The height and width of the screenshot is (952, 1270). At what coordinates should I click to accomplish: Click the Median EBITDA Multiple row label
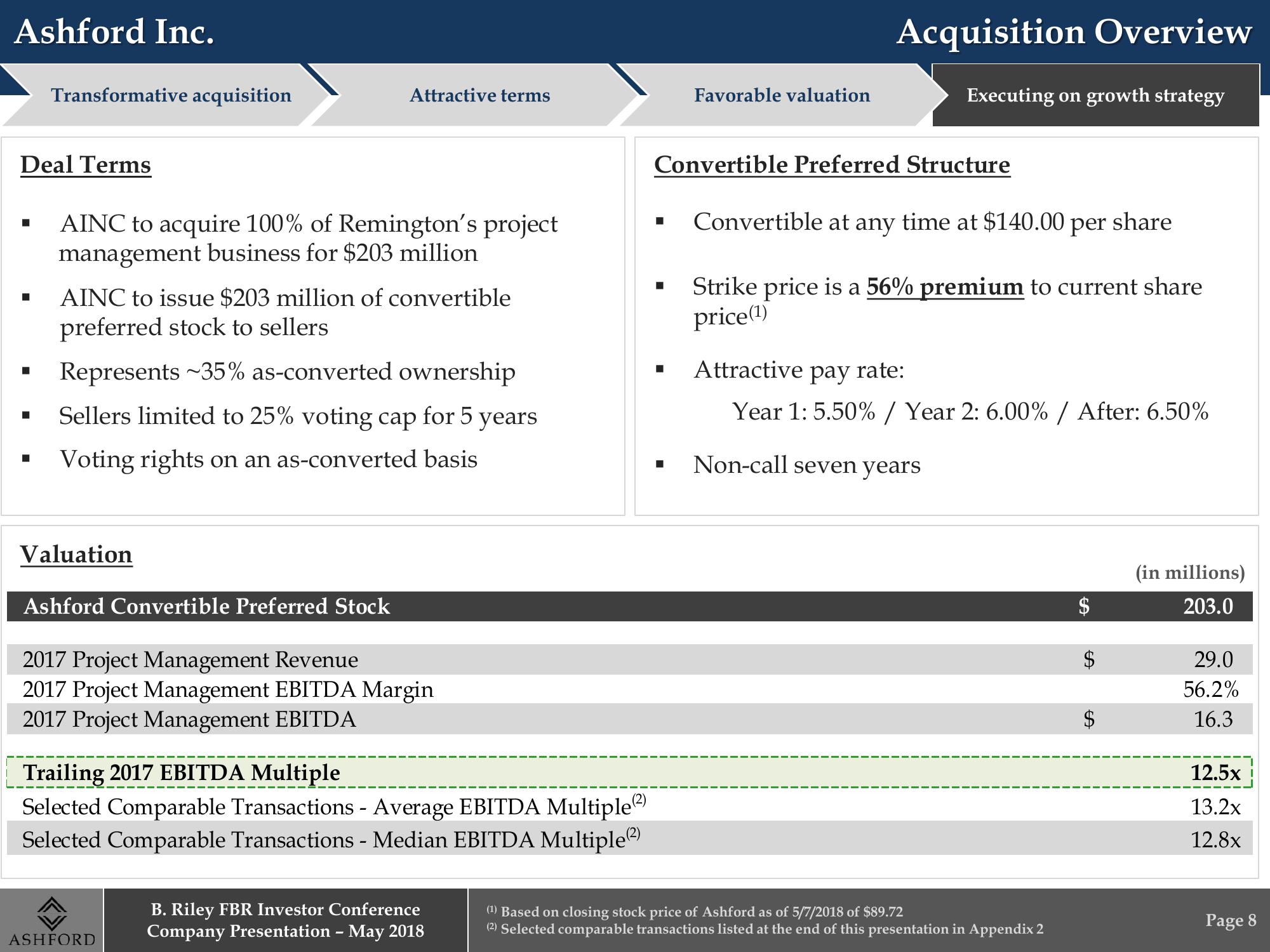pos(331,840)
